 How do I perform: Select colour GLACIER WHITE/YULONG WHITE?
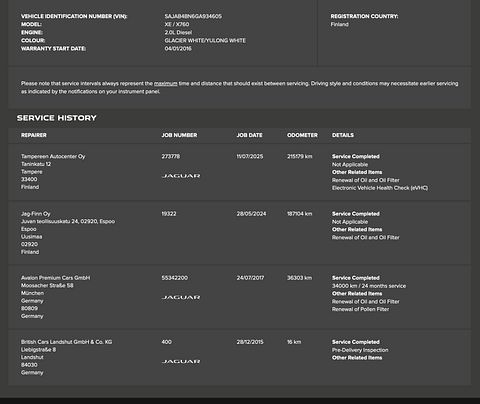tap(205, 40)
